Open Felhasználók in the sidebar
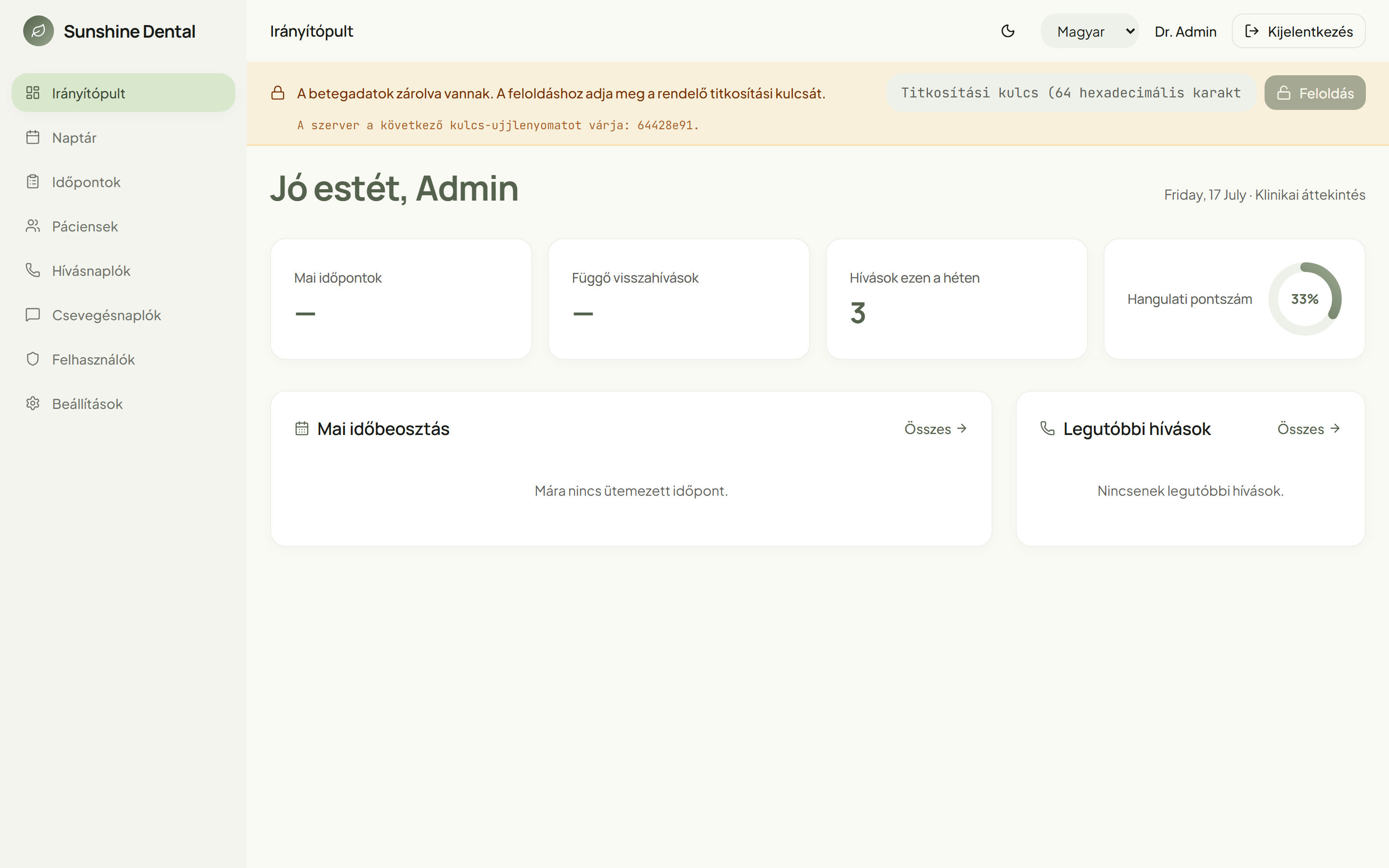The image size is (1389, 868). pyautogui.click(x=123, y=359)
